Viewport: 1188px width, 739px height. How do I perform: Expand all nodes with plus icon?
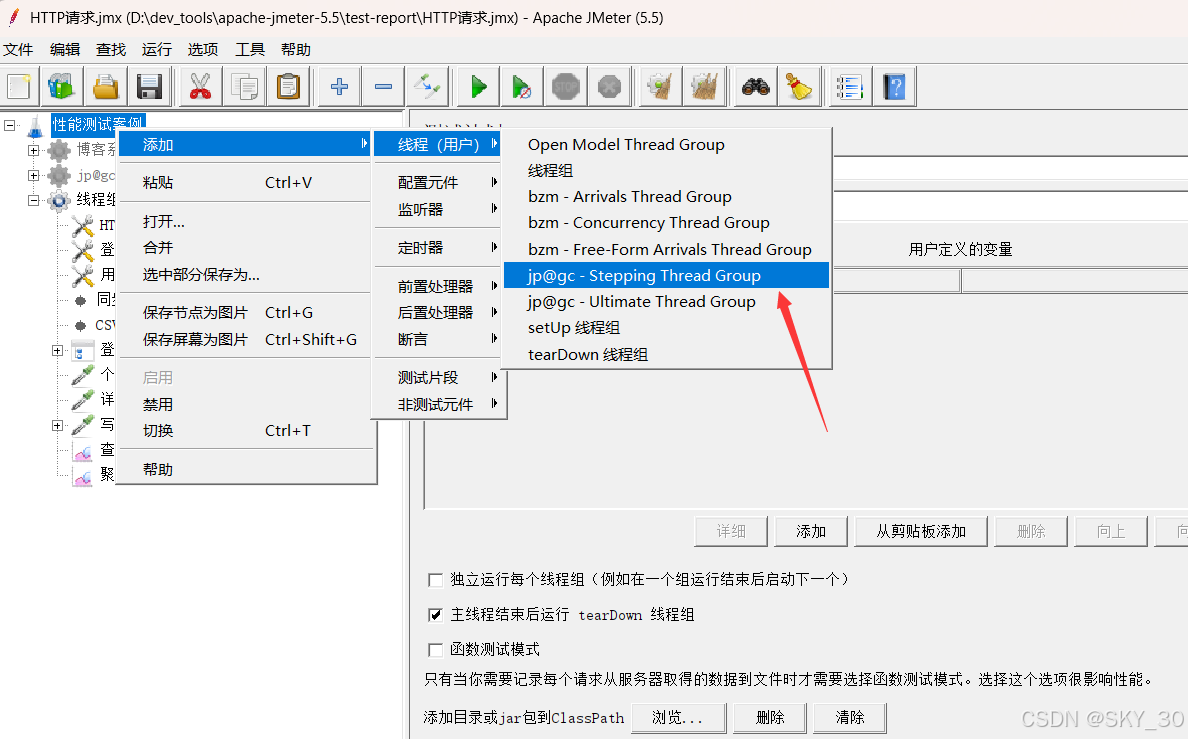point(339,86)
